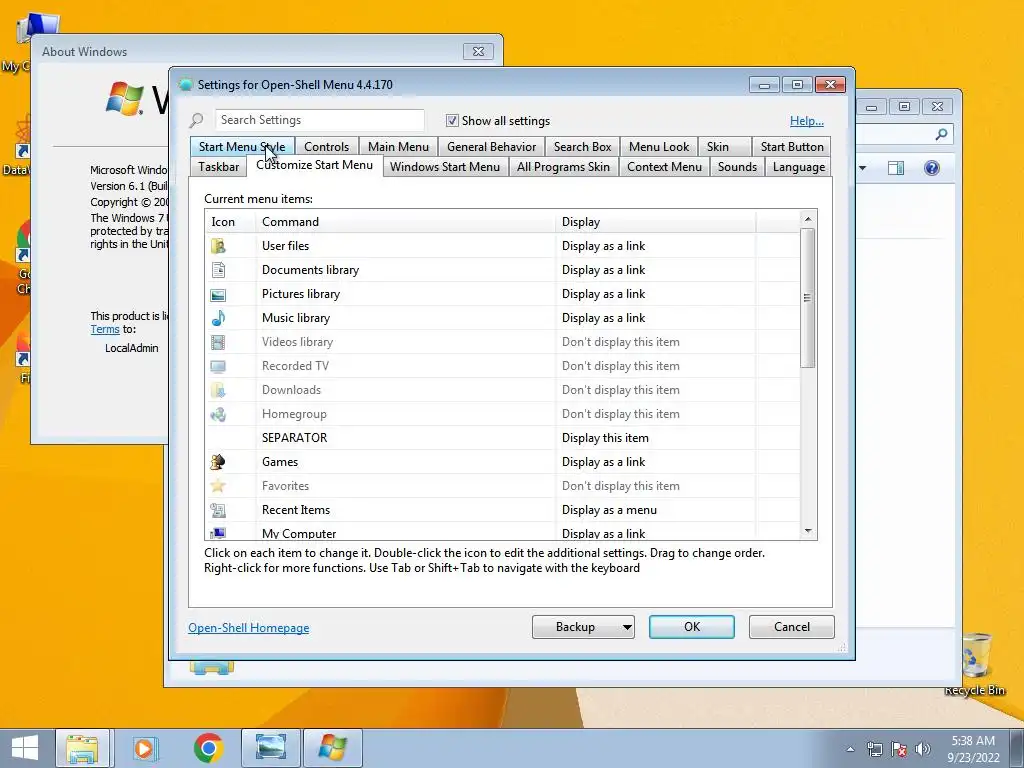Switch to the Controls tab
Image resolution: width=1024 pixels, height=768 pixels.
point(327,147)
